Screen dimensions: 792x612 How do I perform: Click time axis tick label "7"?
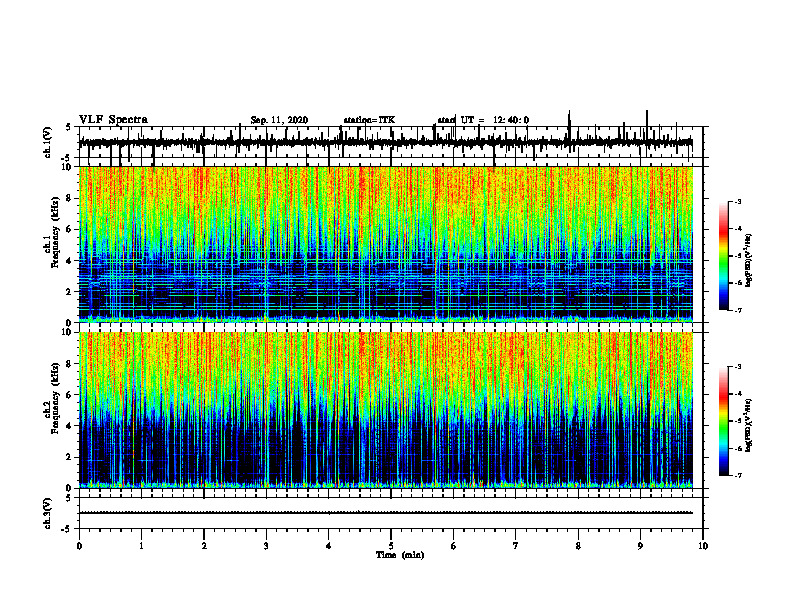tap(516, 546)
